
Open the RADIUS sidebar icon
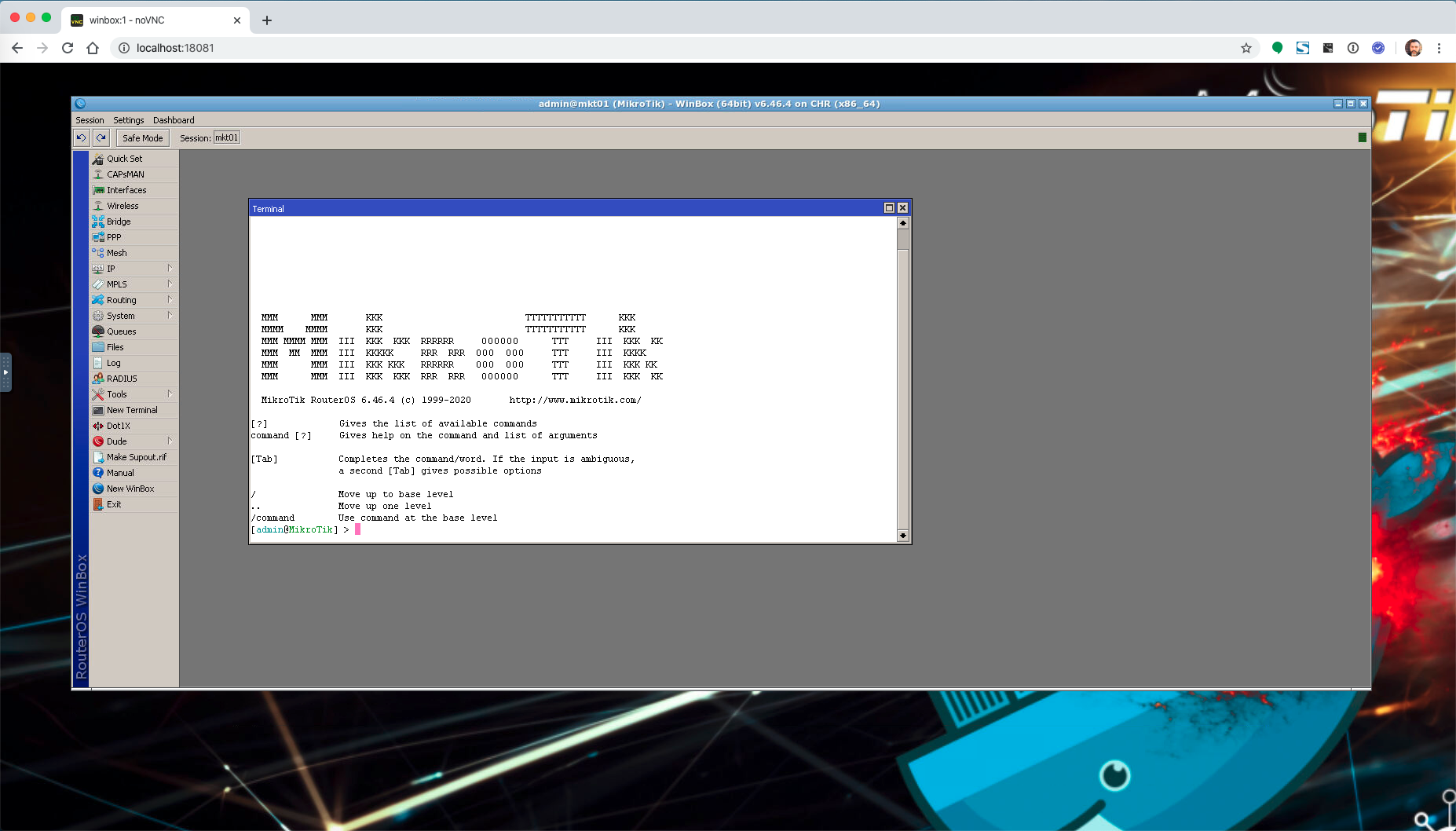[98, 379]
